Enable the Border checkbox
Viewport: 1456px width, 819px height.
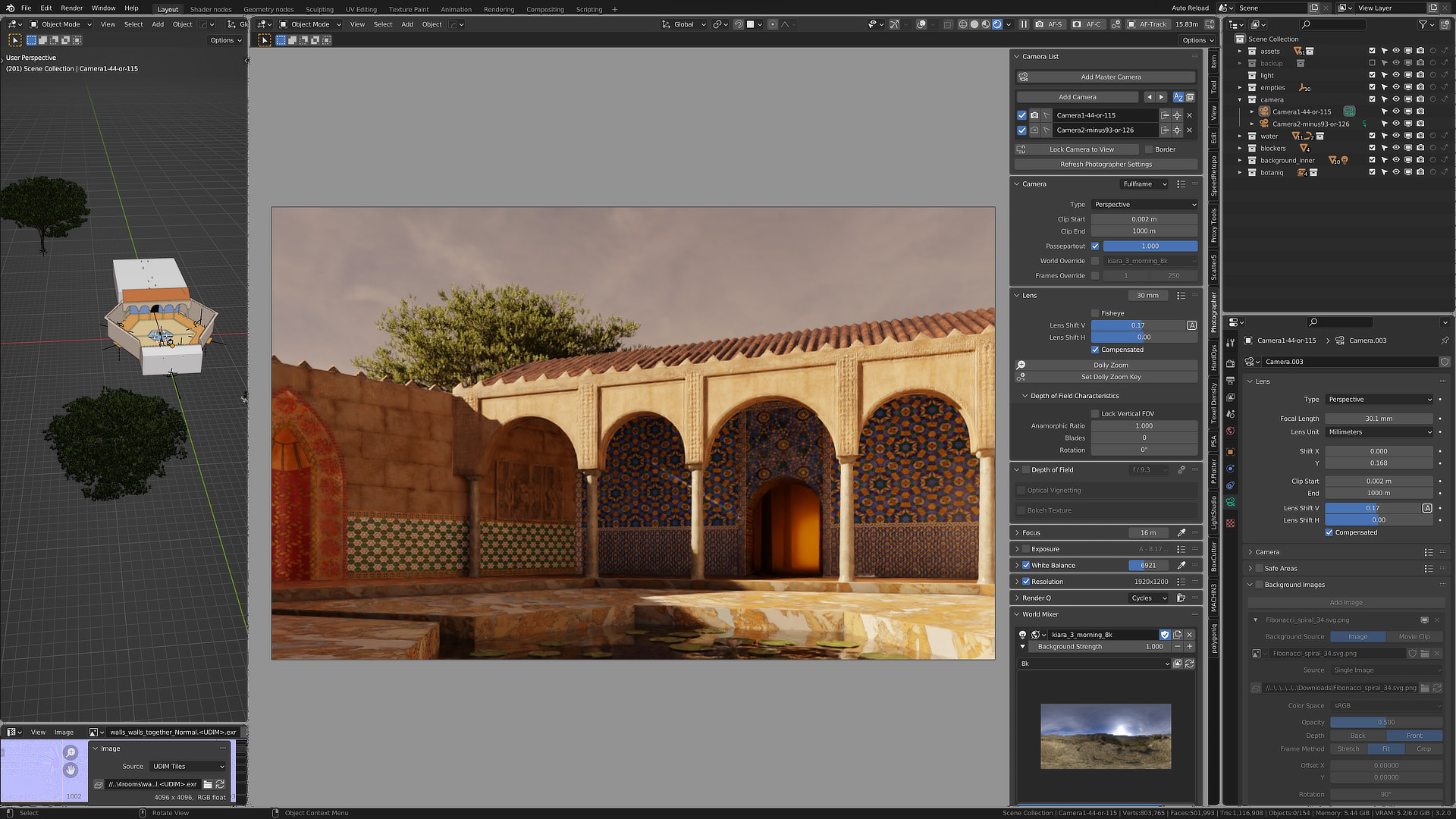[x=1149, y=149]
